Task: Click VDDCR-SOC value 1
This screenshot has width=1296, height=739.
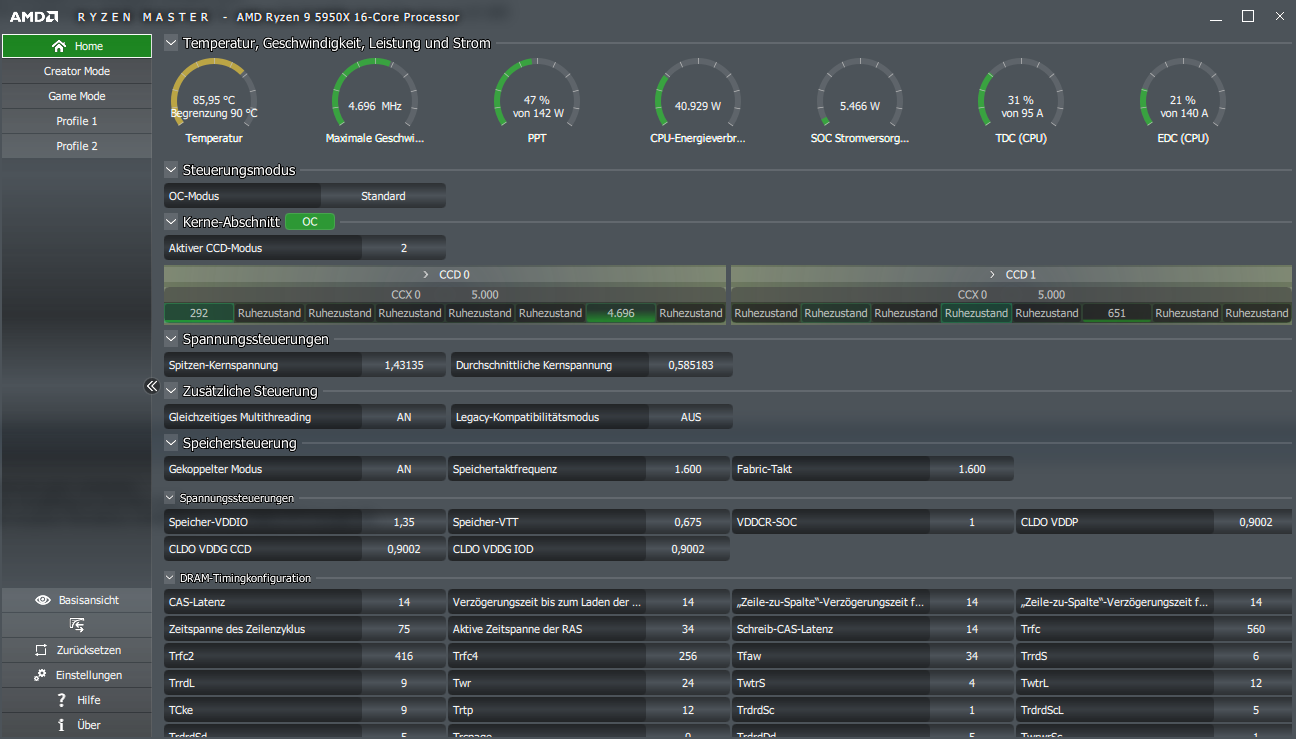Action: click(972, 522)
